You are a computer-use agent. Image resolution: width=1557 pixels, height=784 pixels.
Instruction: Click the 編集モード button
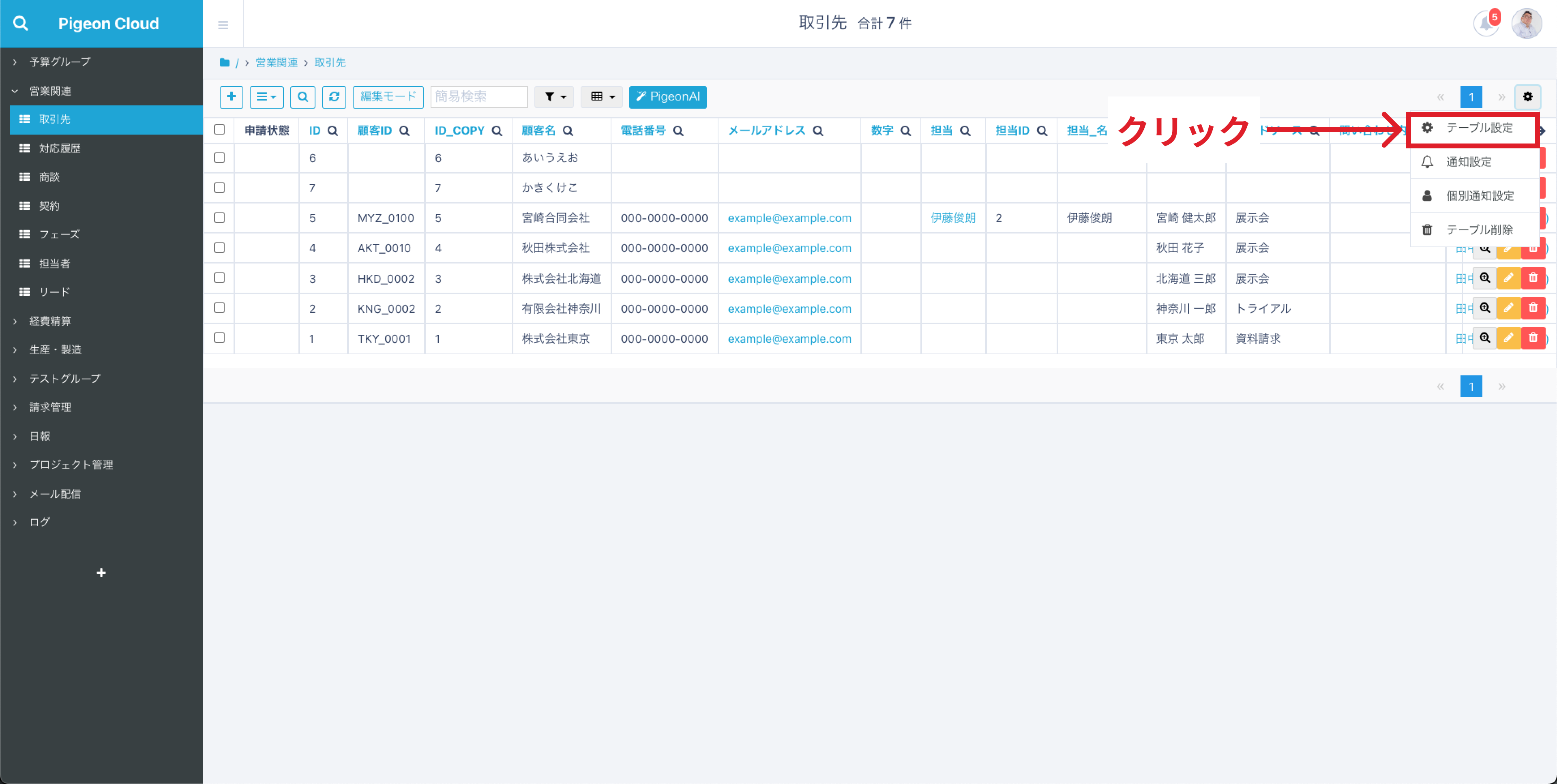(x=388, y=97)
